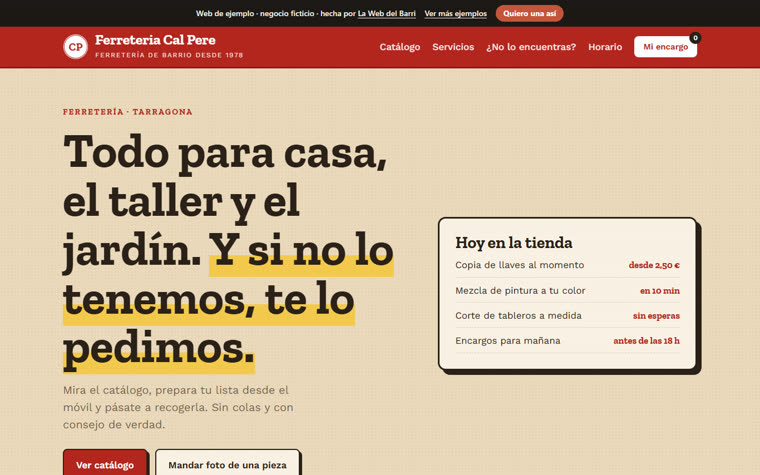The height and width of the screenshot is (475, 760).
Task: Click the FERRETERÍA · TARRAGONA label
Action: click(127, 112)
